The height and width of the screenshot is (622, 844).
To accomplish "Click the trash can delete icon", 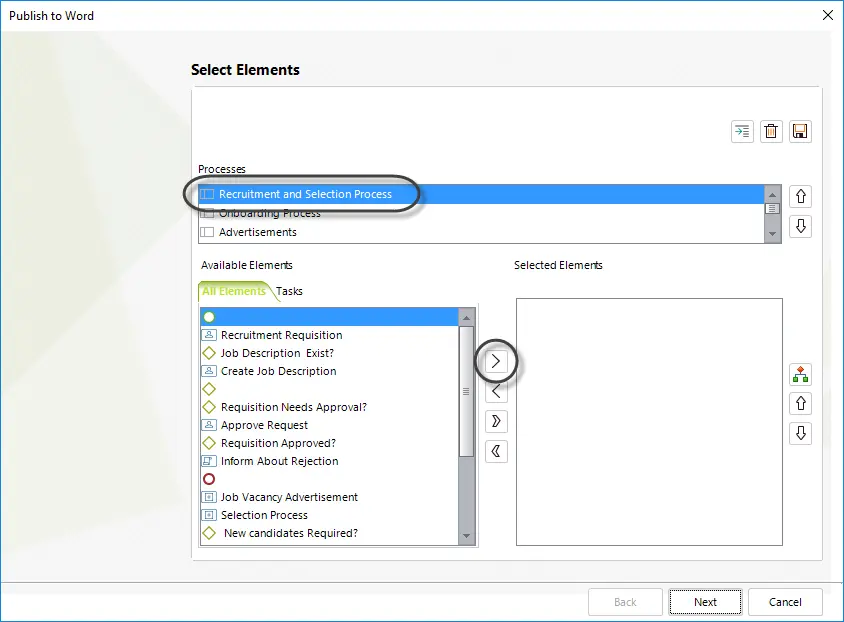I will [x=771, y=131].
